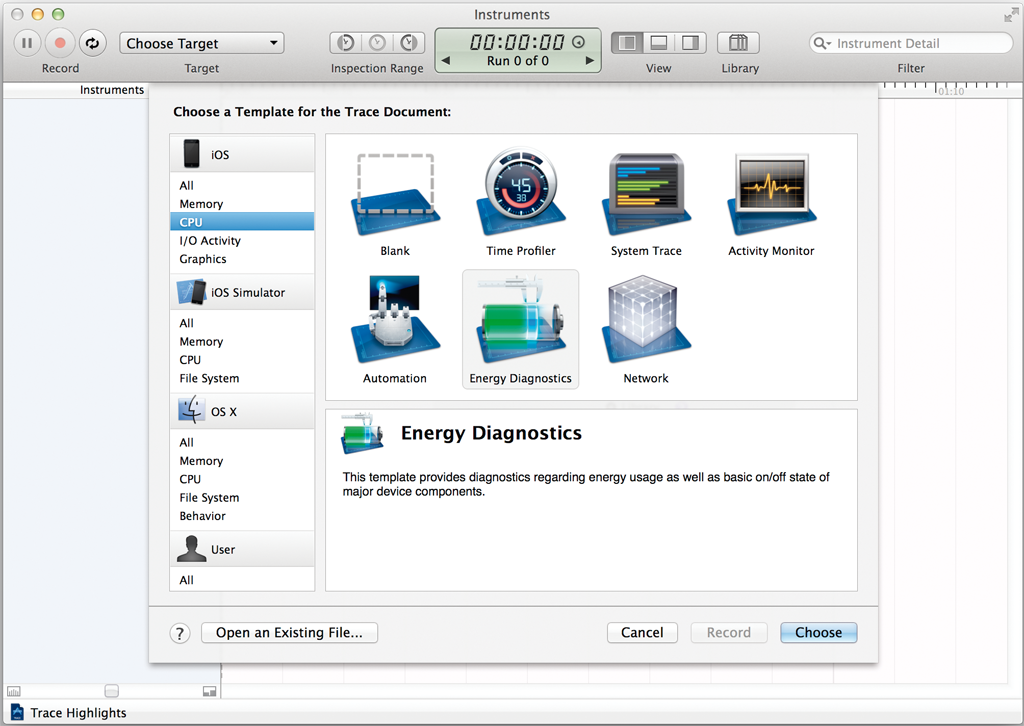Image resolution: width=1024 pixels, height=726 pixels.
Task: Select All under iOS Simulator
Action: pos(242,323)
